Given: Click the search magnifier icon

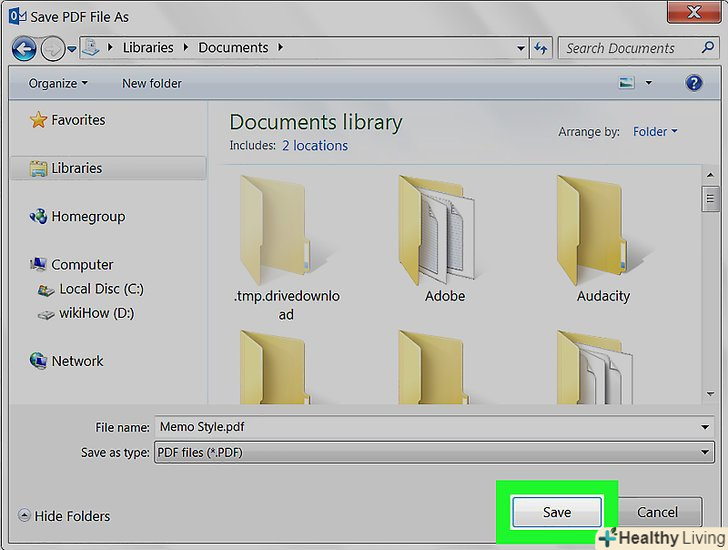Looking at the screenshot, I should [x=708, y=47].
